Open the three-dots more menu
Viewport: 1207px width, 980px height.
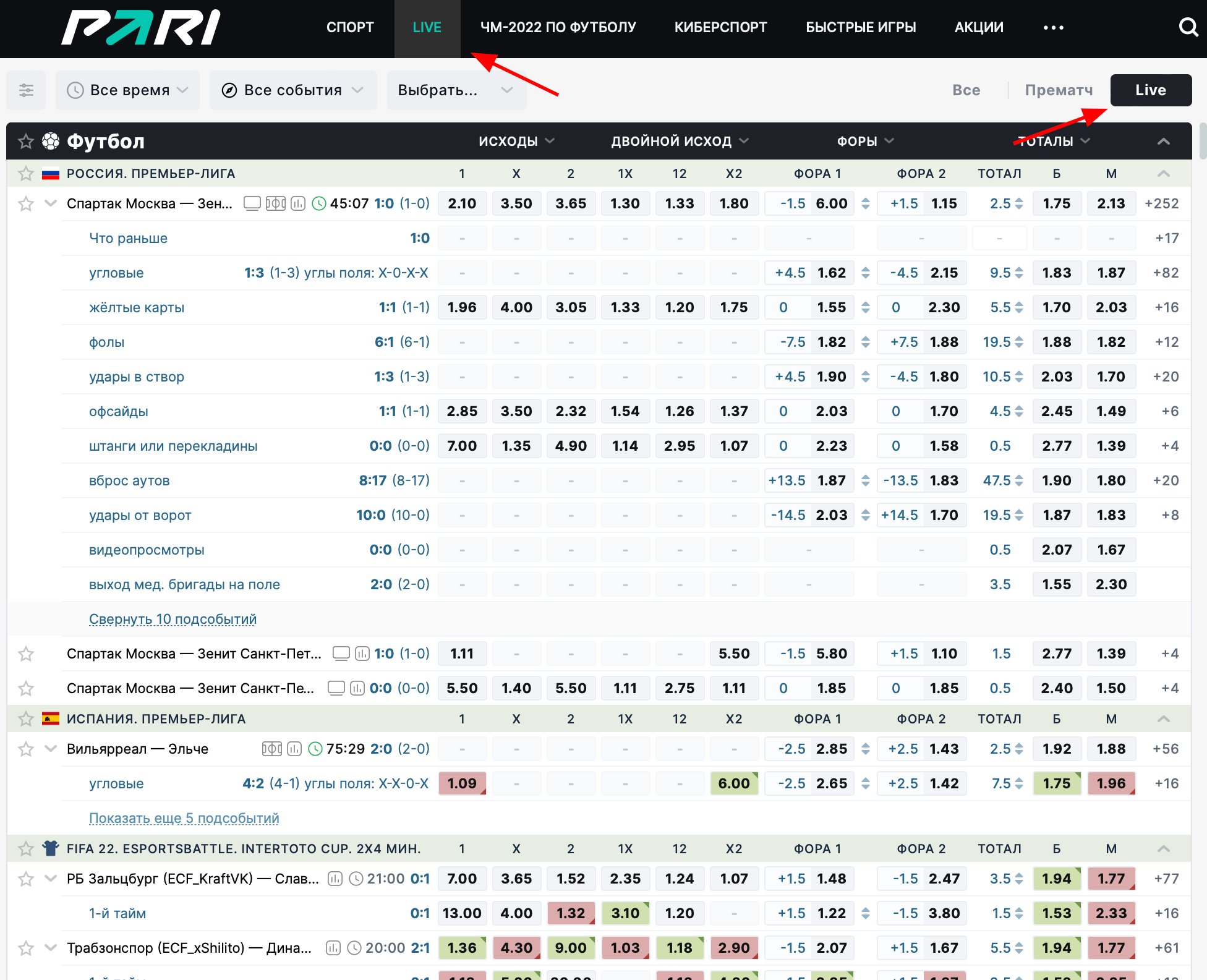[1053, 27]
